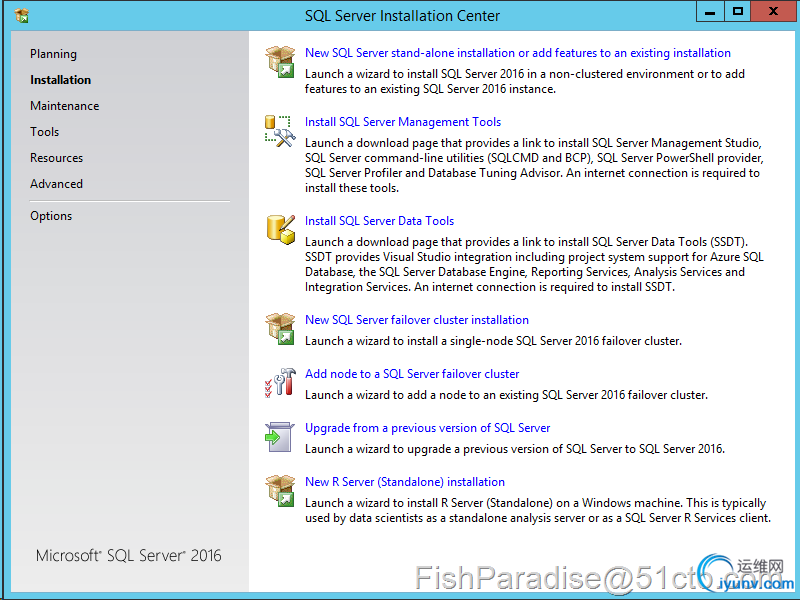The width and height of the screenshot is (800, 600).
Task: Minimize the Installation Center window
Action: pyautogui.click(x=710, y=11)
